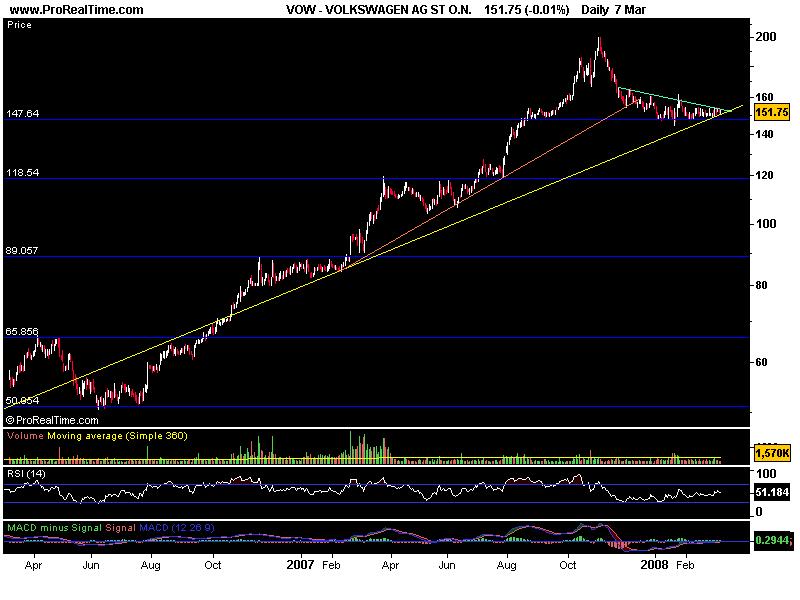
Task: Click the MACD minus Signal label
Action: pos(55,528)
